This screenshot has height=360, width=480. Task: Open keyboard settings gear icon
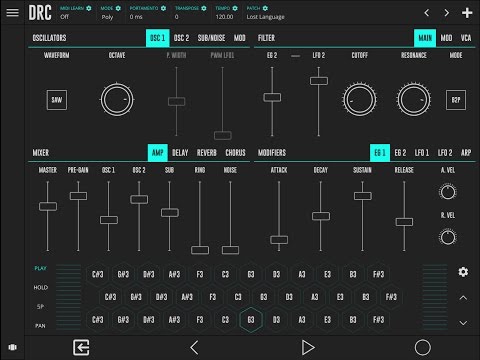(x=463, y=272)
